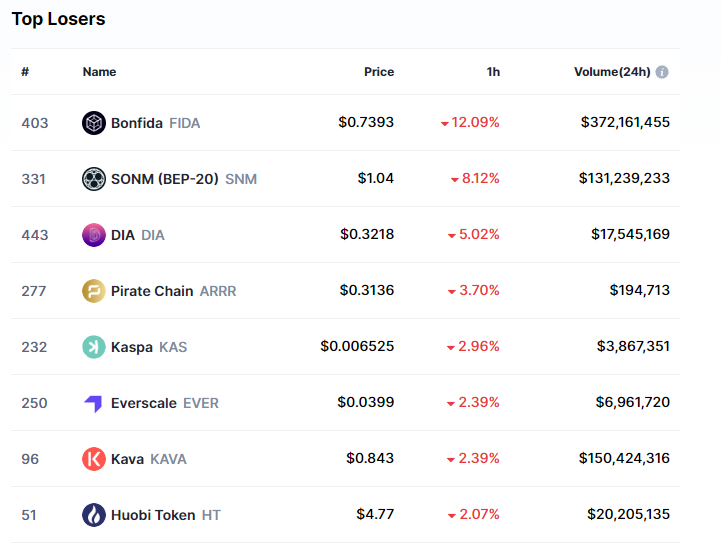The height and width of the screenshot is (551, 721).
Task: Sort by the Price column header
Action: coord(379,72)
